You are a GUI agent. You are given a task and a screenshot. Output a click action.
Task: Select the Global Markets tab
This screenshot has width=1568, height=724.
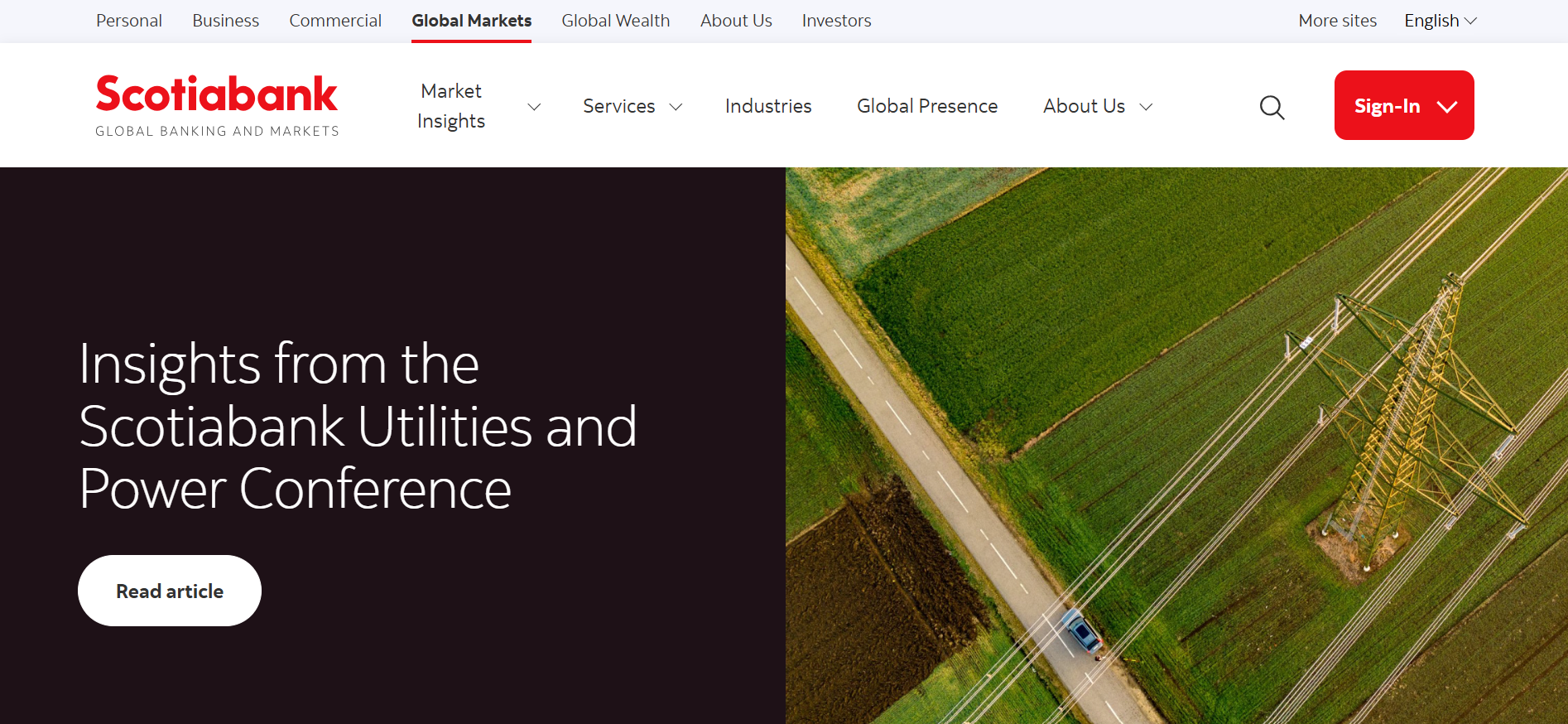click(472, 21)
